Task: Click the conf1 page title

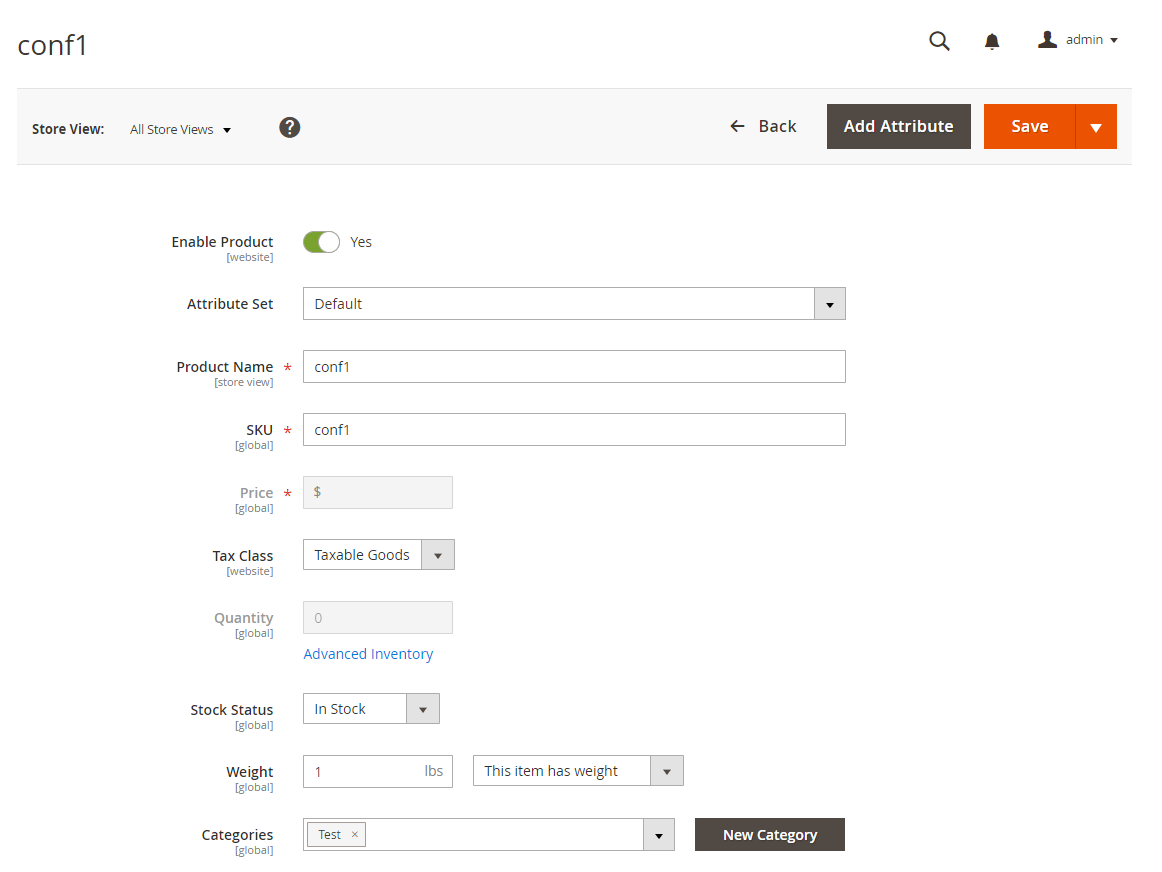Action: click(52, 46)
